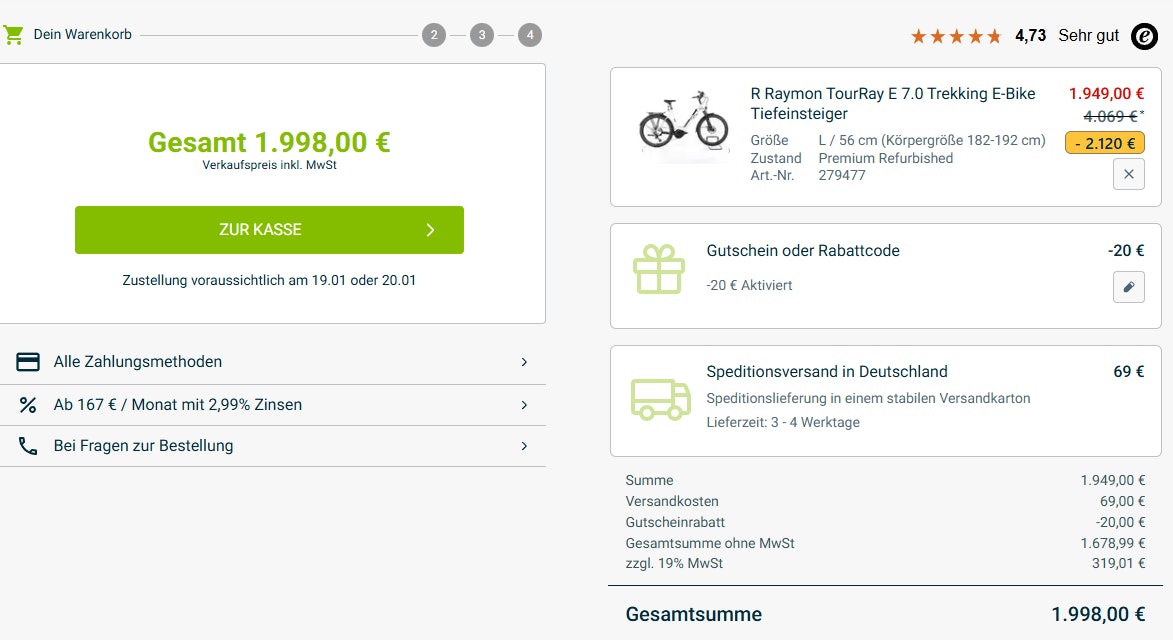Click the credit card payment icon
Screen dimensions: 1173x640
28,362
